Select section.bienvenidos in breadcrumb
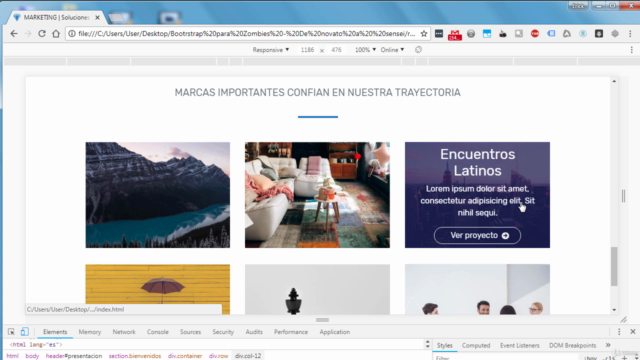This screenshot has height=360, width=640. click(135, 356)
